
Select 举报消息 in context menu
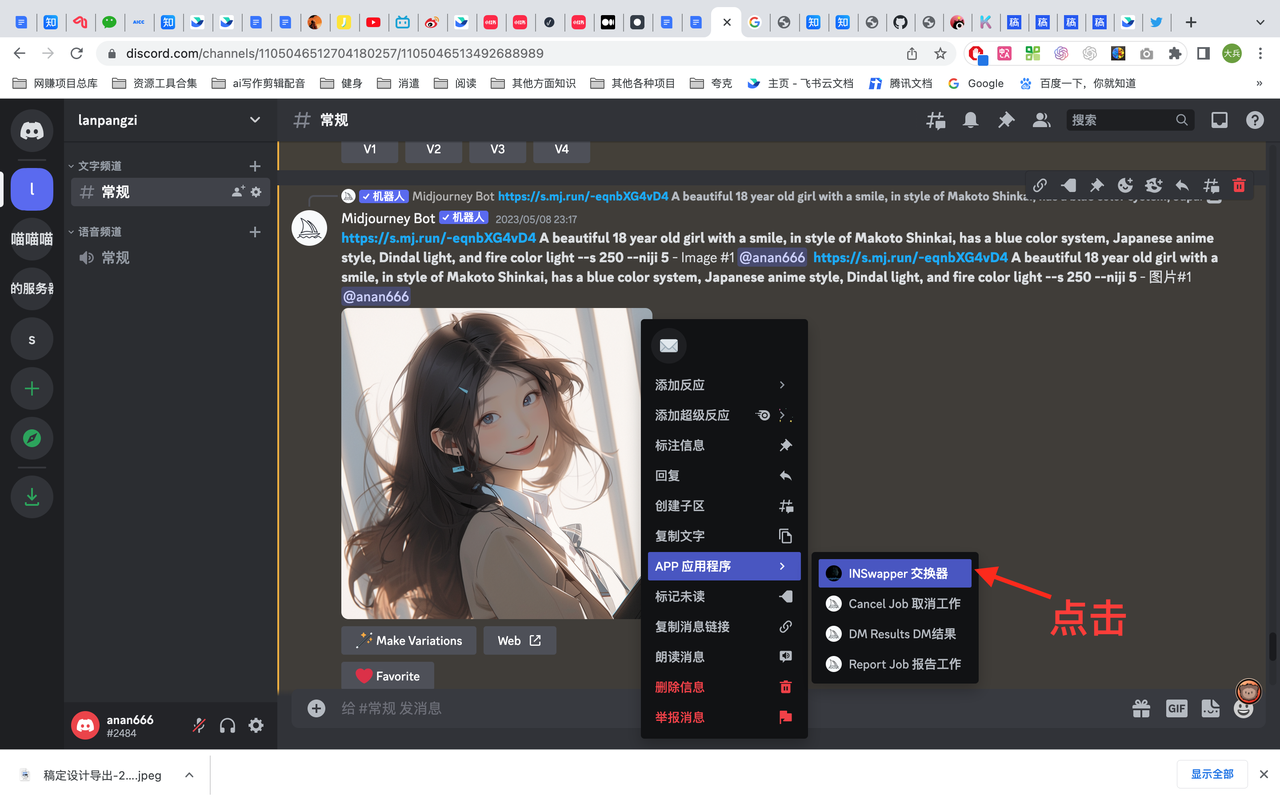724,717
